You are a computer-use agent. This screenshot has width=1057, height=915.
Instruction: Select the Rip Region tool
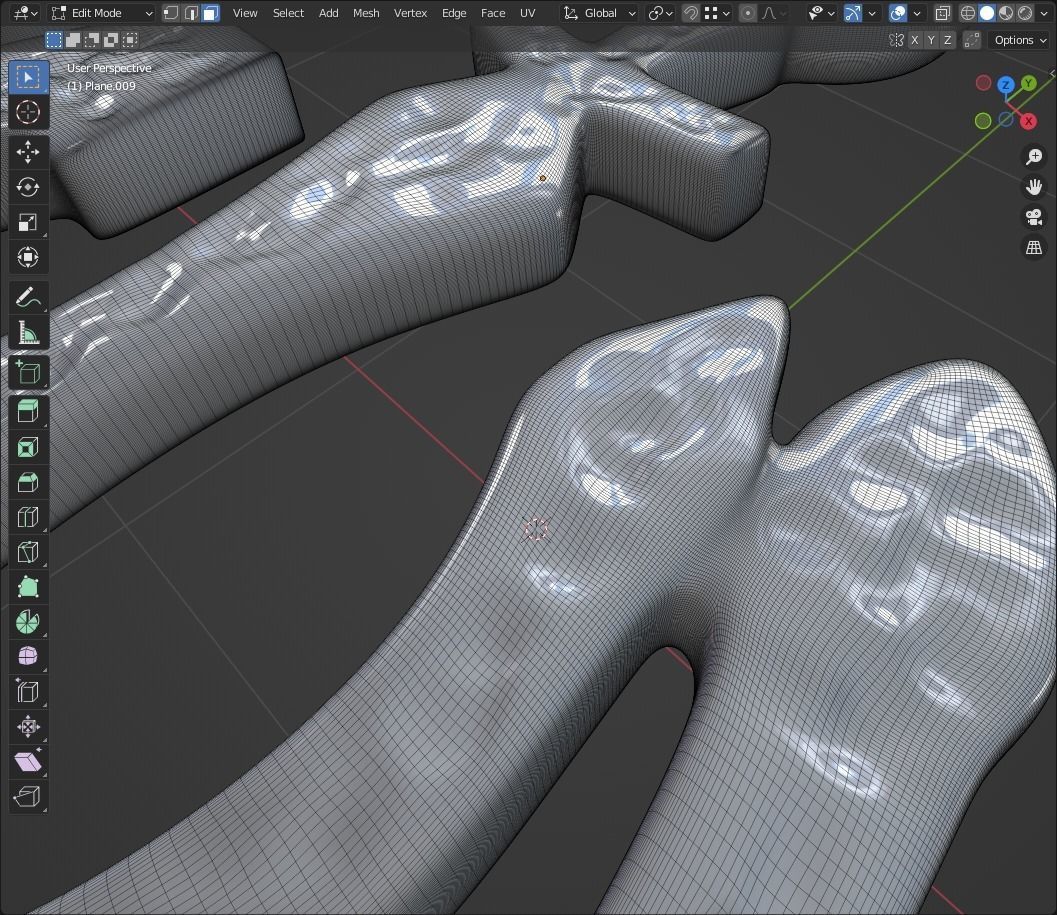point(28,796)
